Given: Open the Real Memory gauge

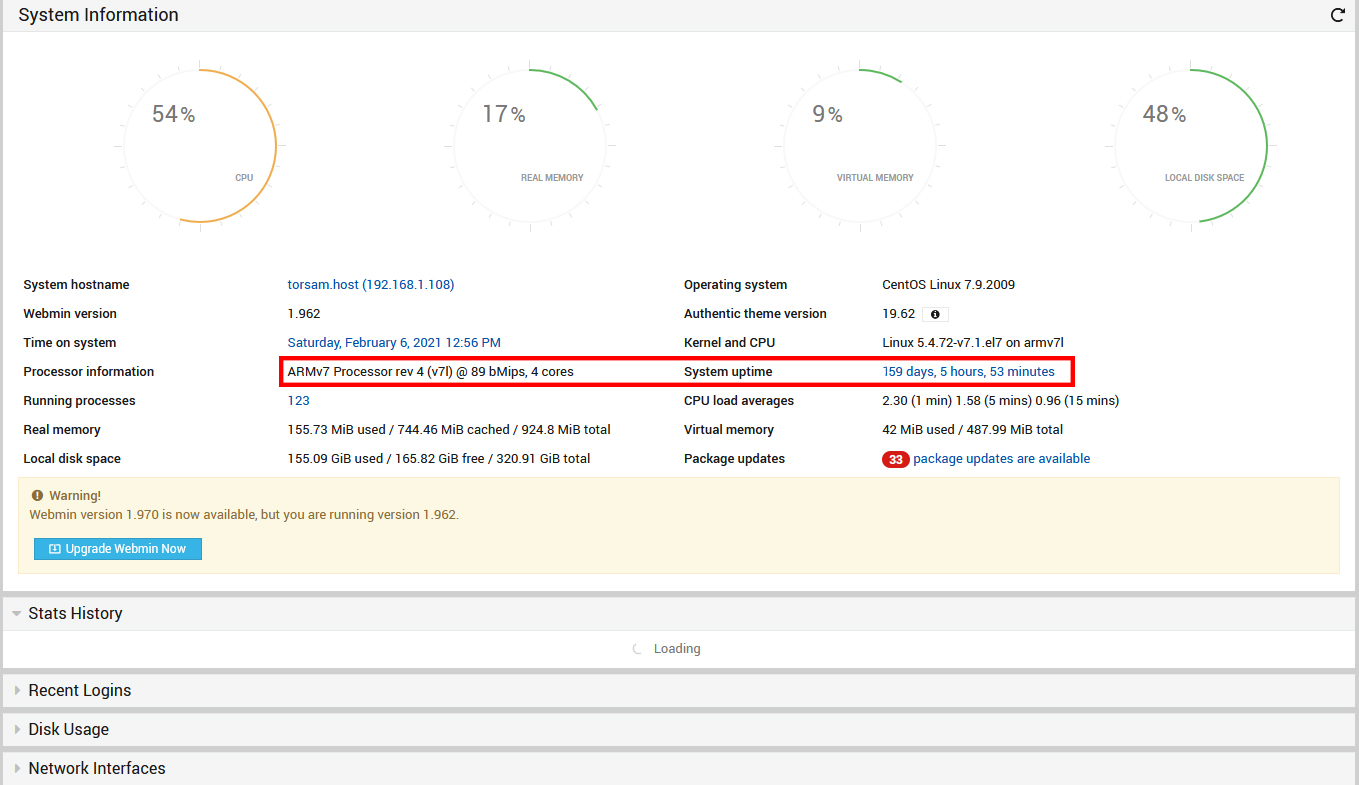Looking at the screenshot, I should [x=530, y=146].
